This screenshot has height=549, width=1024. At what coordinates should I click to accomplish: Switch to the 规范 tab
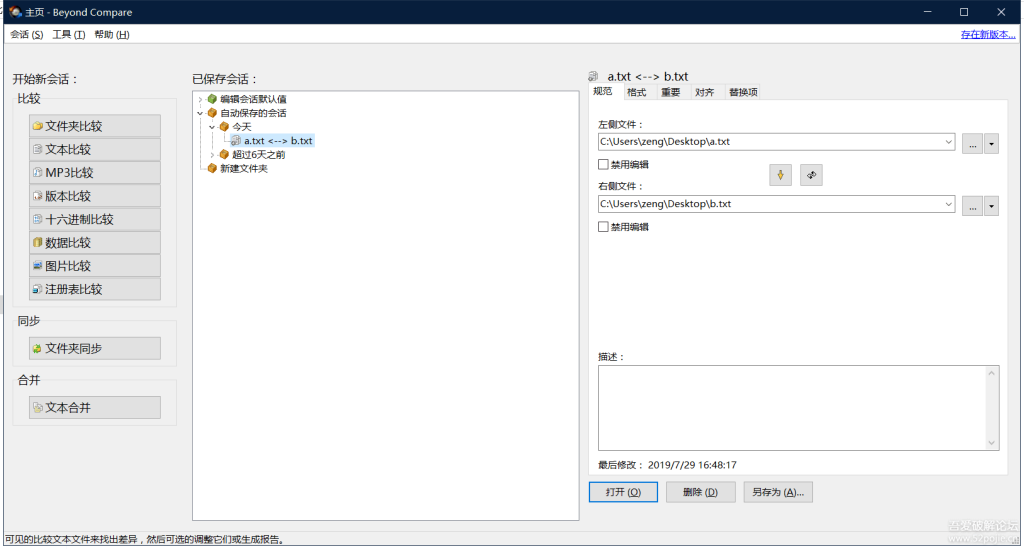(603, 91)
